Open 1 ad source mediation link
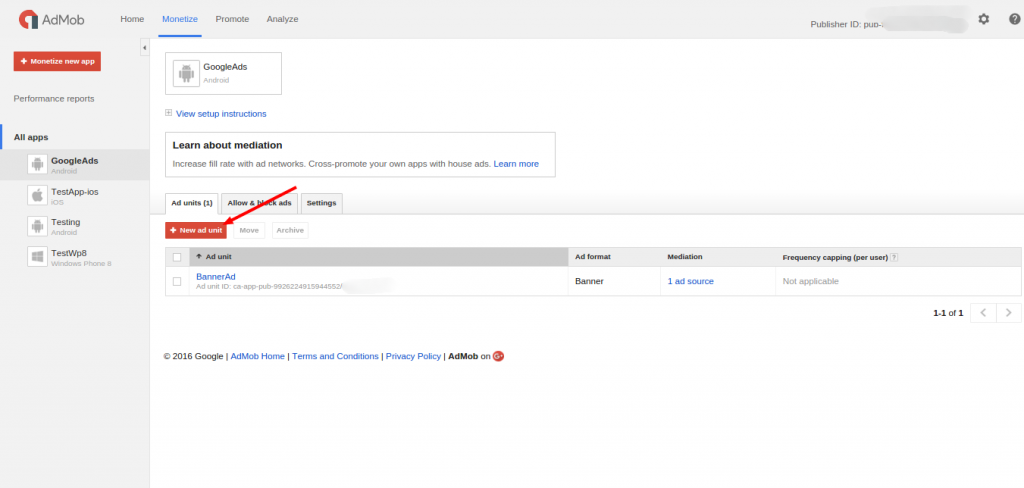 [x=690, y=281]
